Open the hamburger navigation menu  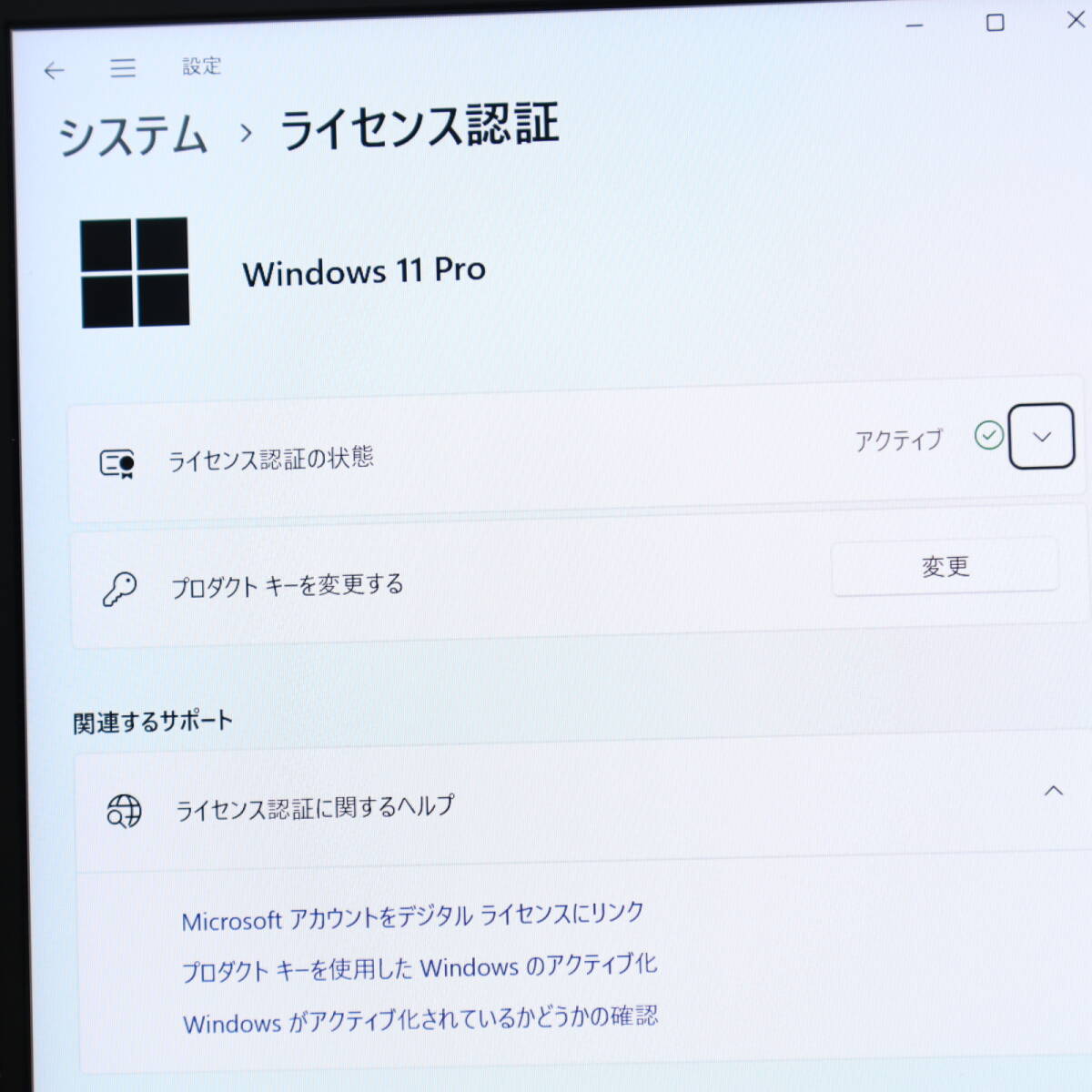click(x=123, y=68)
